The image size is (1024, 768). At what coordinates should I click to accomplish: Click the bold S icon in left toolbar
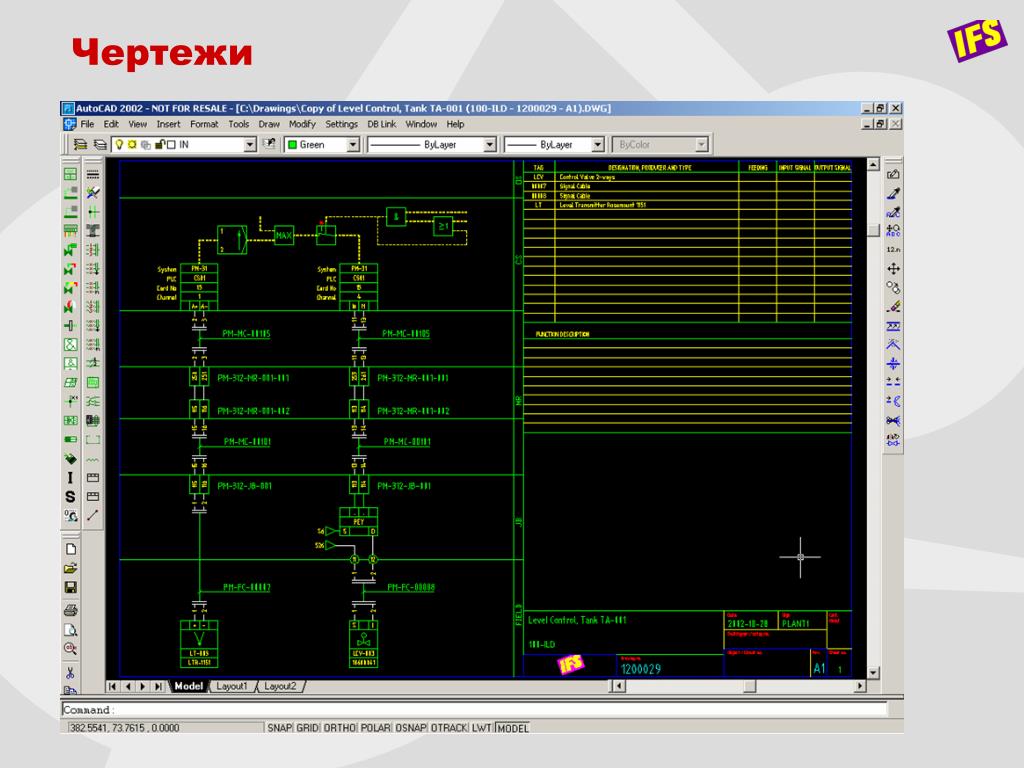coord(71,497)
